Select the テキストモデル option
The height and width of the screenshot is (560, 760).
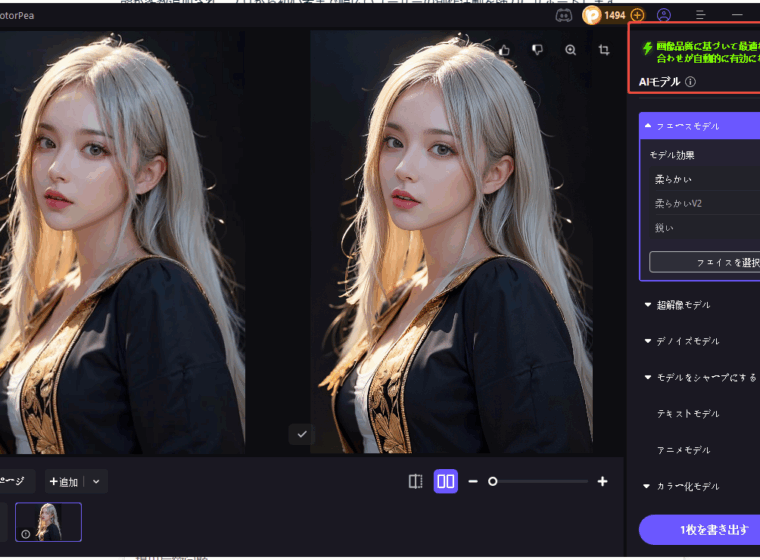coord(688,414)
